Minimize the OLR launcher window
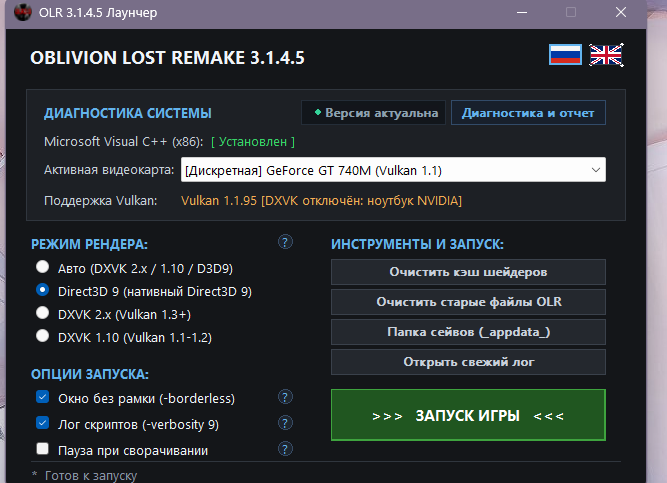 click(522, 12)
